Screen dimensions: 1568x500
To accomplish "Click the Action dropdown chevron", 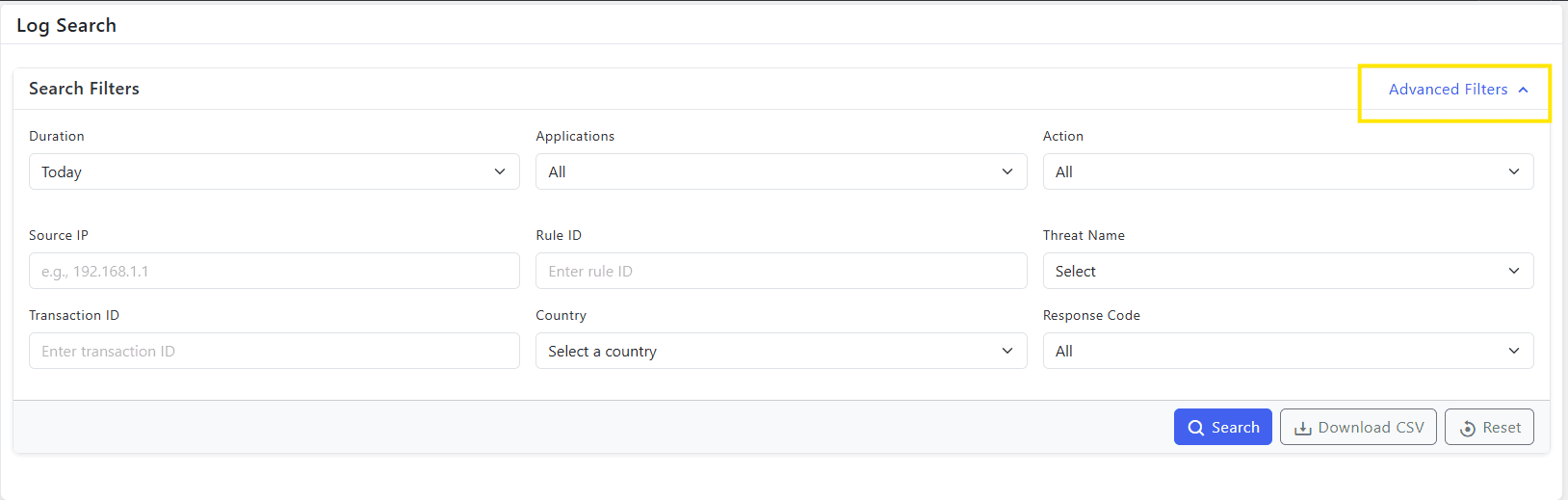I will [x=1514, y=171].
